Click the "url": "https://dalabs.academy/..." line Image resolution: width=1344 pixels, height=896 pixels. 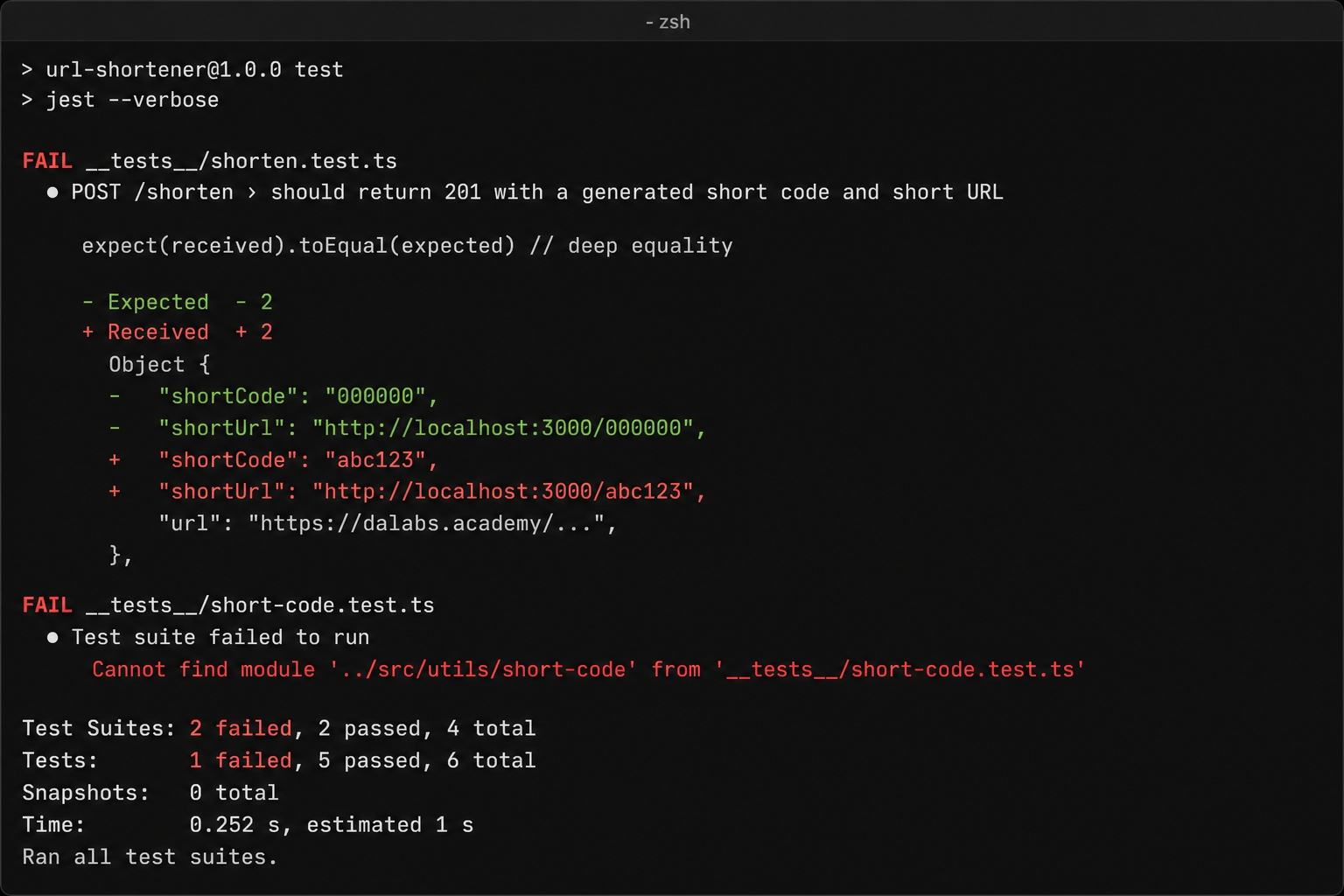click(x=388, y=523)
